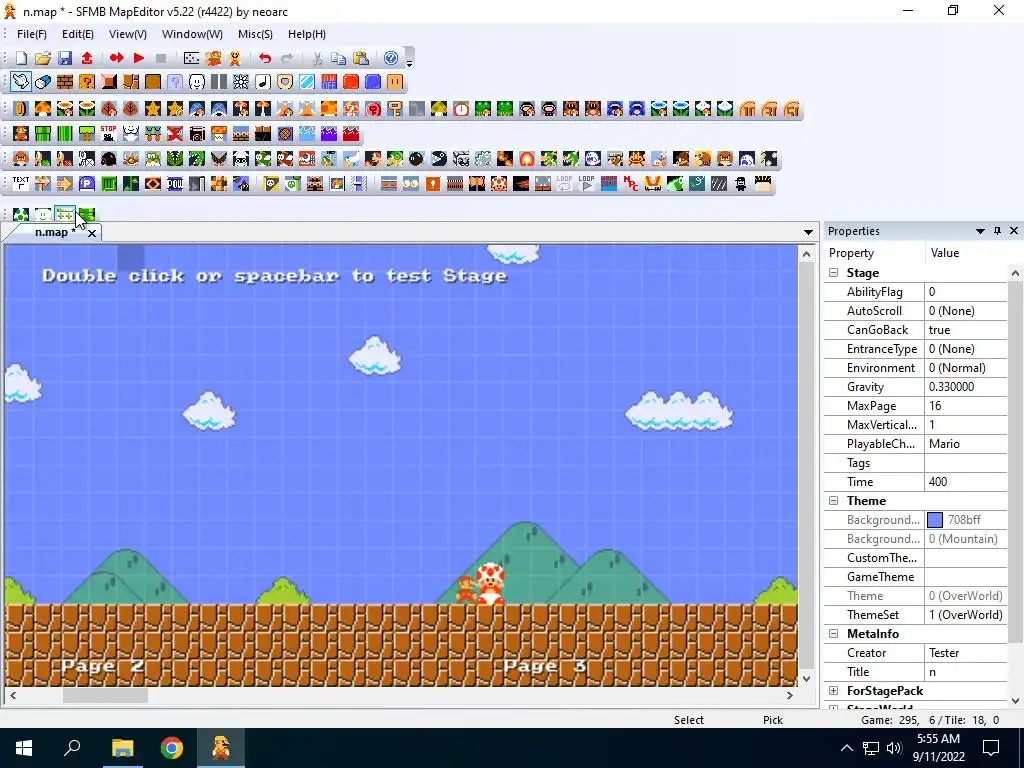Select the green warp pipe object
Viewport: 1024px width, 768px height.
click(x=43, y=134)
